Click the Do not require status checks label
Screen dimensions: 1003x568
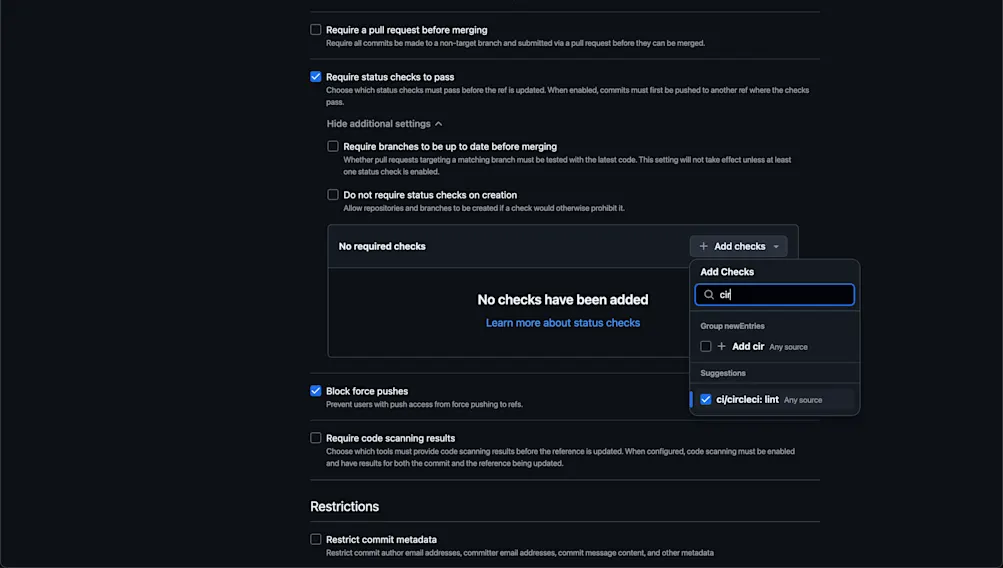430,195
